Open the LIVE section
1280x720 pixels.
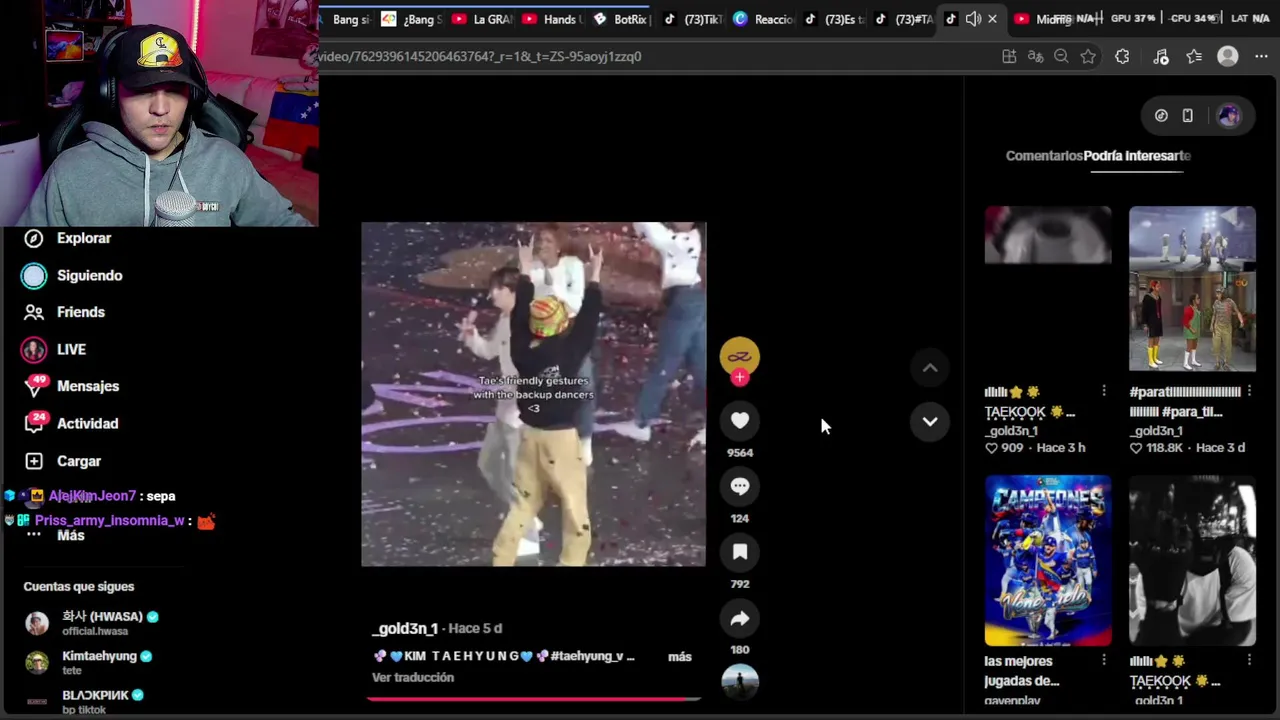[x=55, y=349]
